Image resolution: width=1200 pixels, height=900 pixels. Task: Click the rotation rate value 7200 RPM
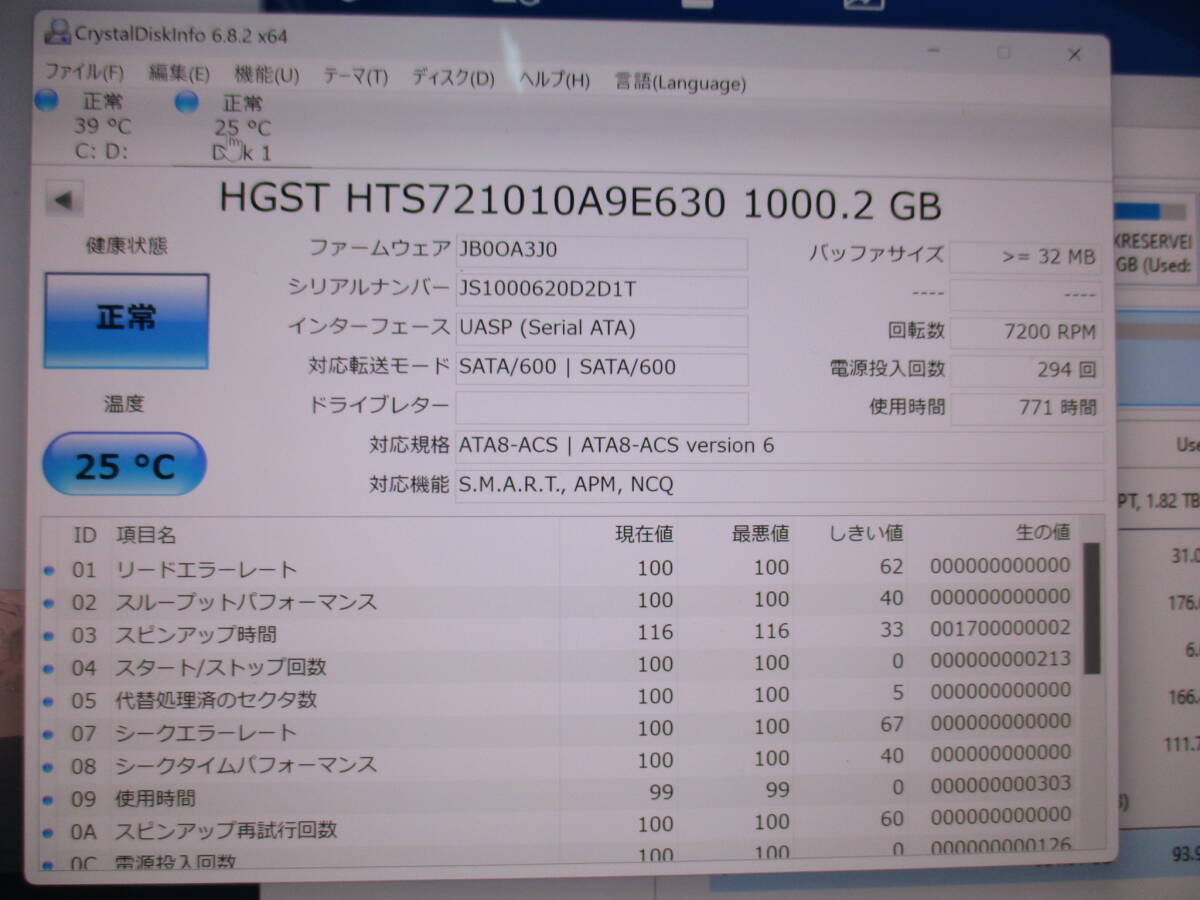point(1025,332)
